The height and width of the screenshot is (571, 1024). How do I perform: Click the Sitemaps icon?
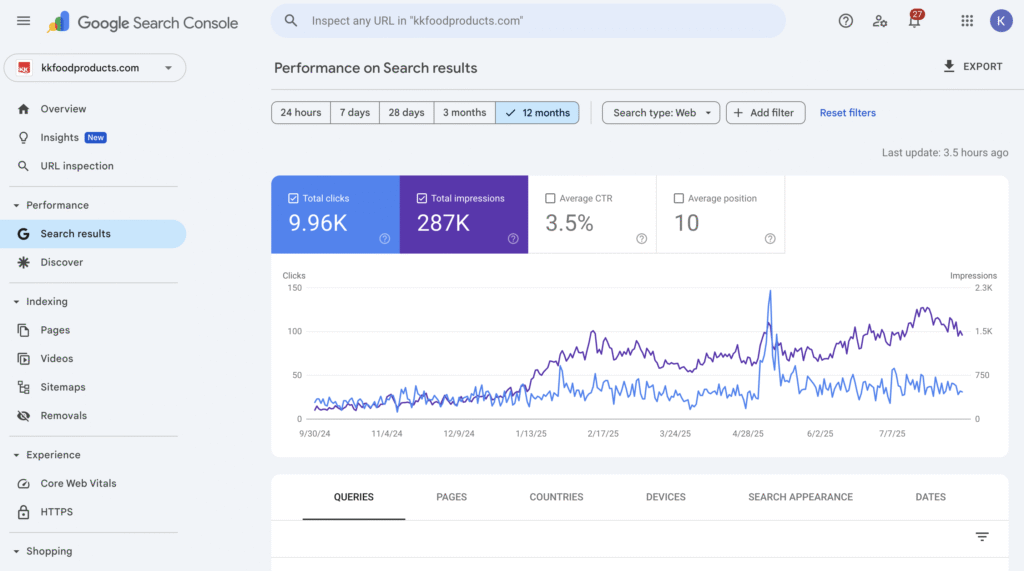tap(24, 387)
